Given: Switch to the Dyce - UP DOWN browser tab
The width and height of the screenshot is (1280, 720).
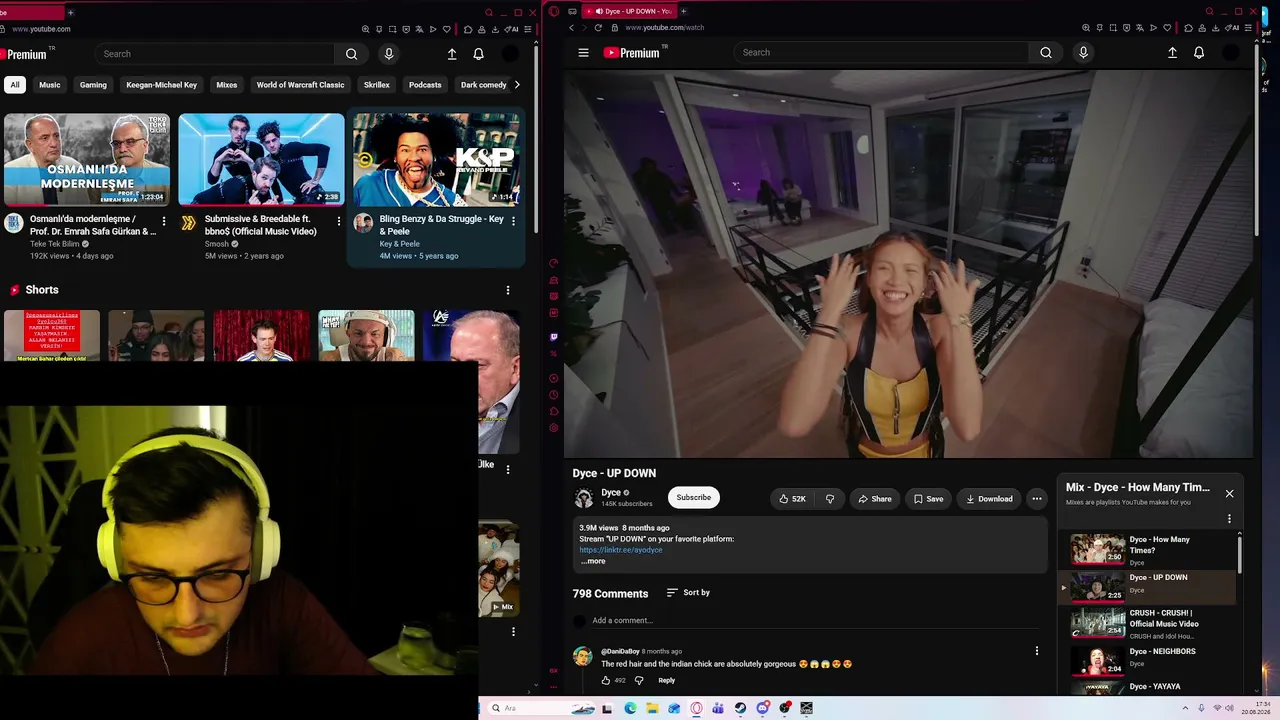Looking at the screenshot, I should point(632,11).
